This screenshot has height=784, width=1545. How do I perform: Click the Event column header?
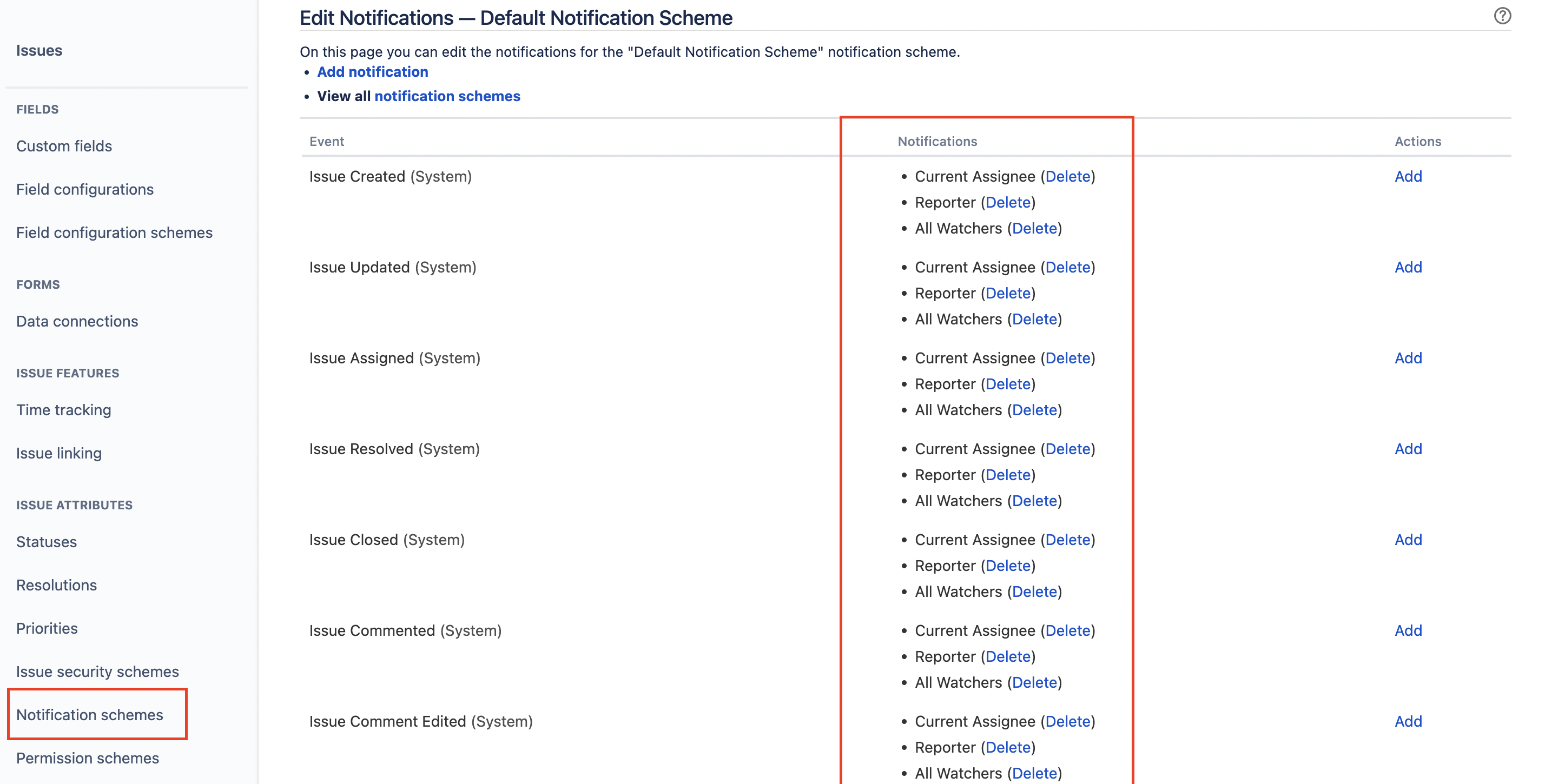pyautogui.click(x=327, y=142)
